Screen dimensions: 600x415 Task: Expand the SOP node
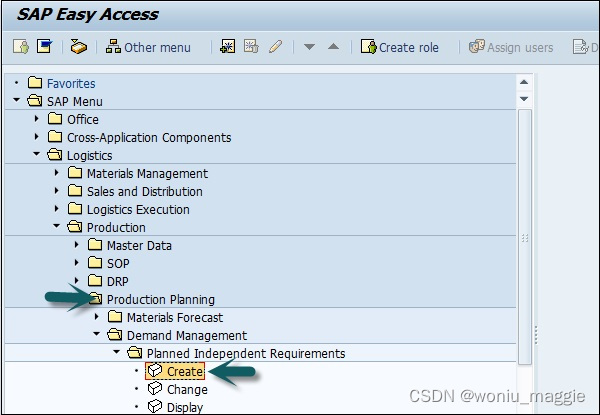[77, 262]
